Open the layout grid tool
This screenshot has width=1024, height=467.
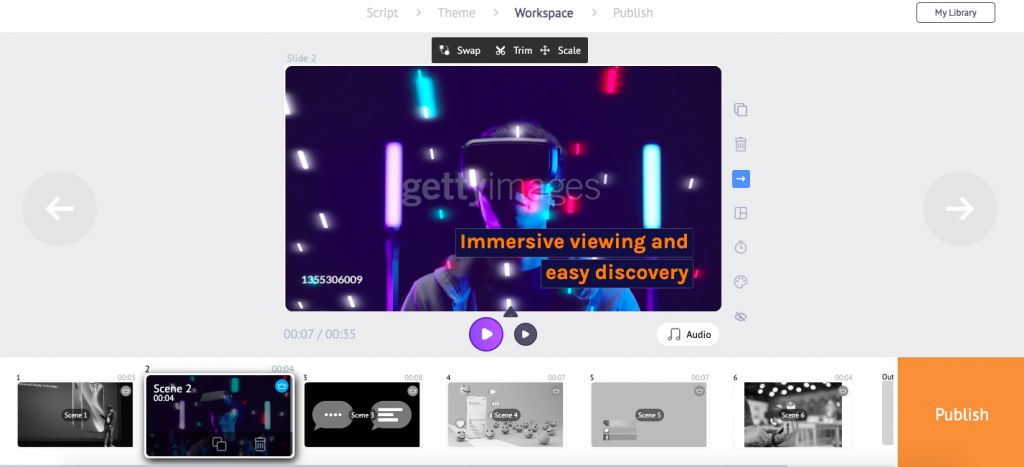pos(741,213)
